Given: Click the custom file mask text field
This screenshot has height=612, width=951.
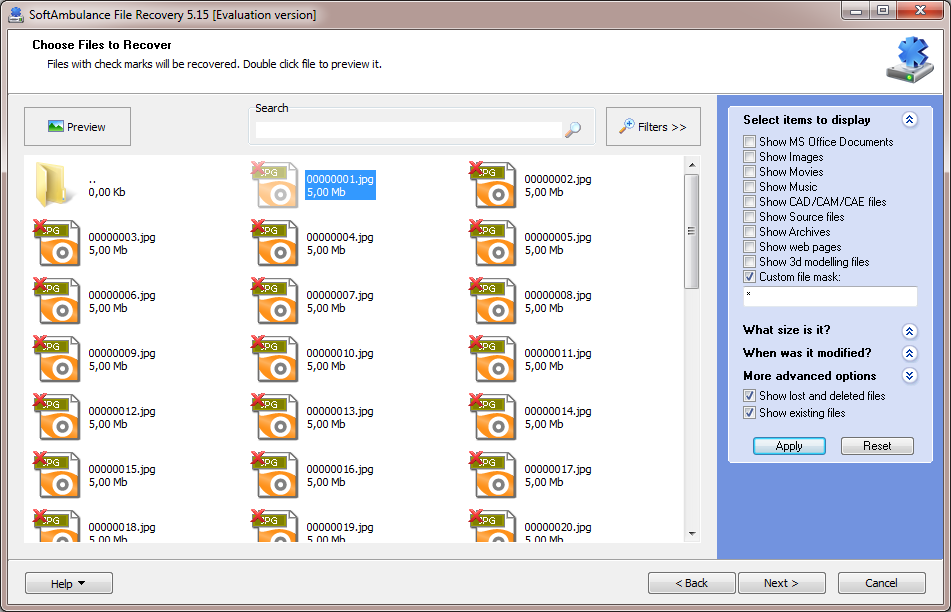Looking at the screenshot, I should tap(830, 297).
